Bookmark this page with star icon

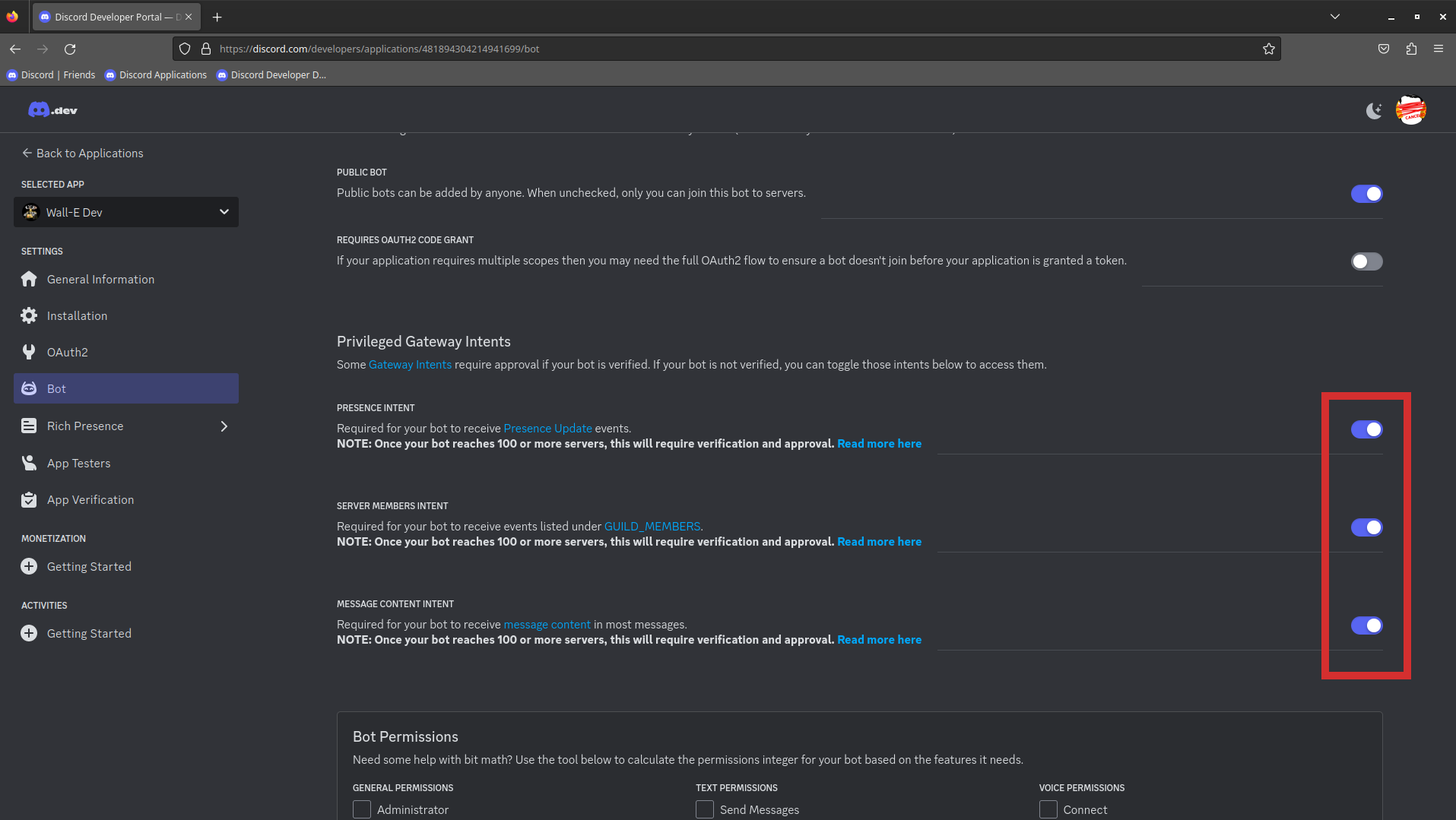(x=1268, y=49)
